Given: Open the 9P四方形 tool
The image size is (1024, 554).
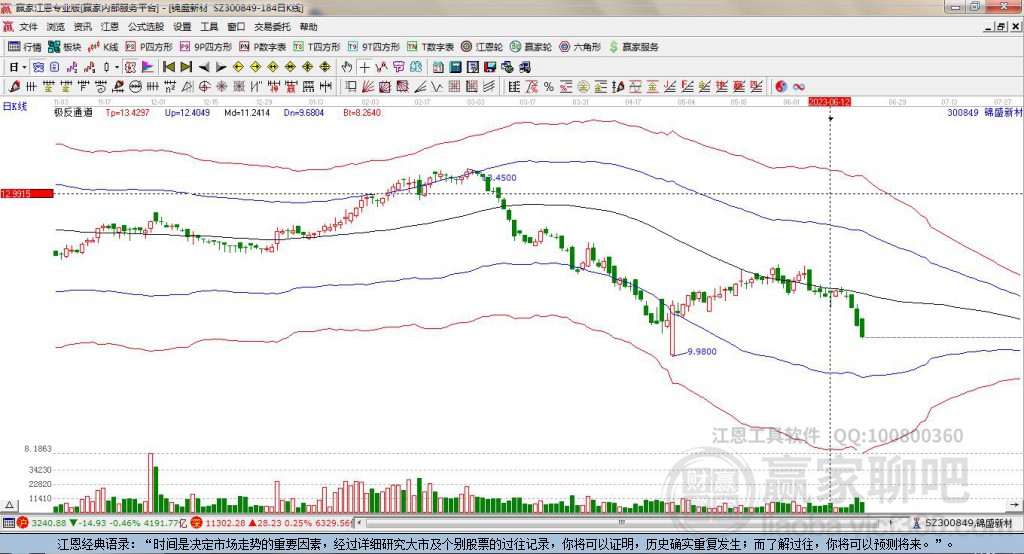Looking at the screenshot, I should [x=206, y=47].
